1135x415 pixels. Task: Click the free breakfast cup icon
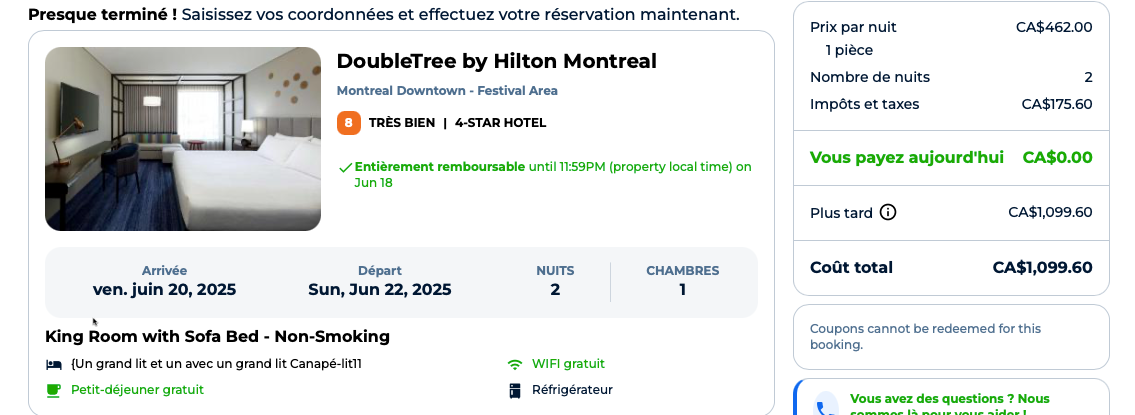click(x=54, y=390)
